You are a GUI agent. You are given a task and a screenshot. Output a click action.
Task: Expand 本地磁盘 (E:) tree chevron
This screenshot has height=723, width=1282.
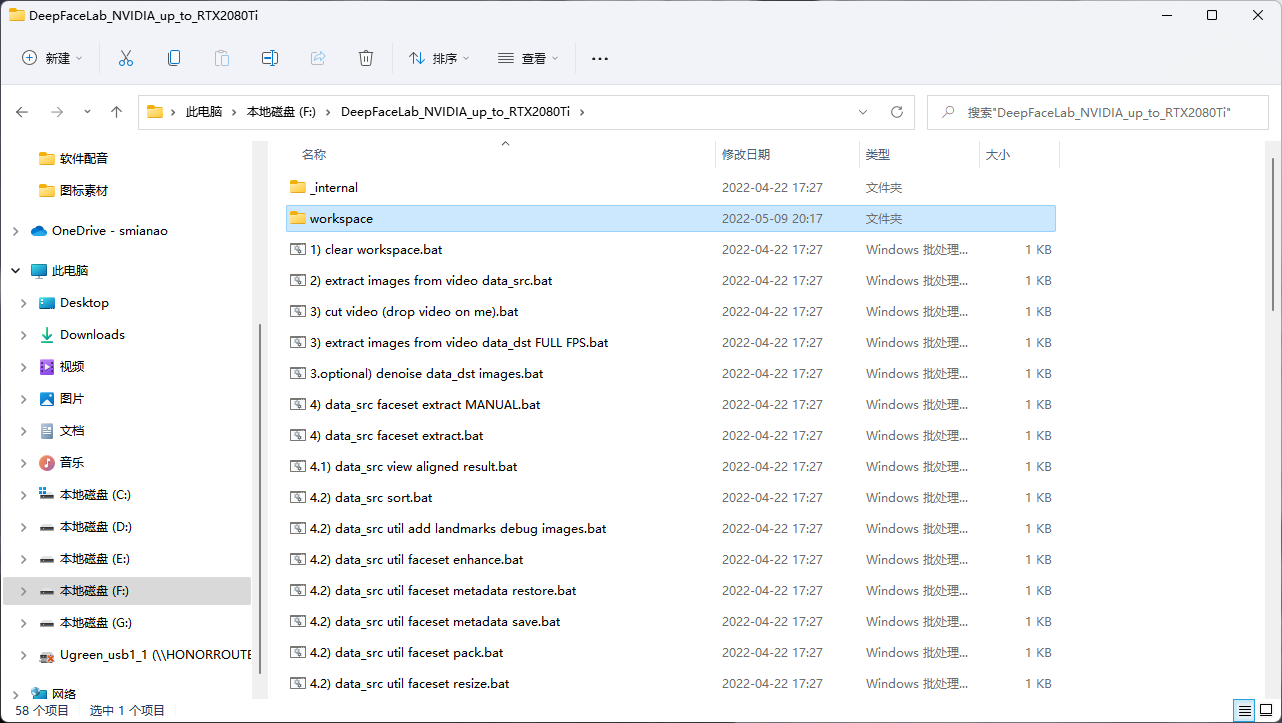pos(24,559)
